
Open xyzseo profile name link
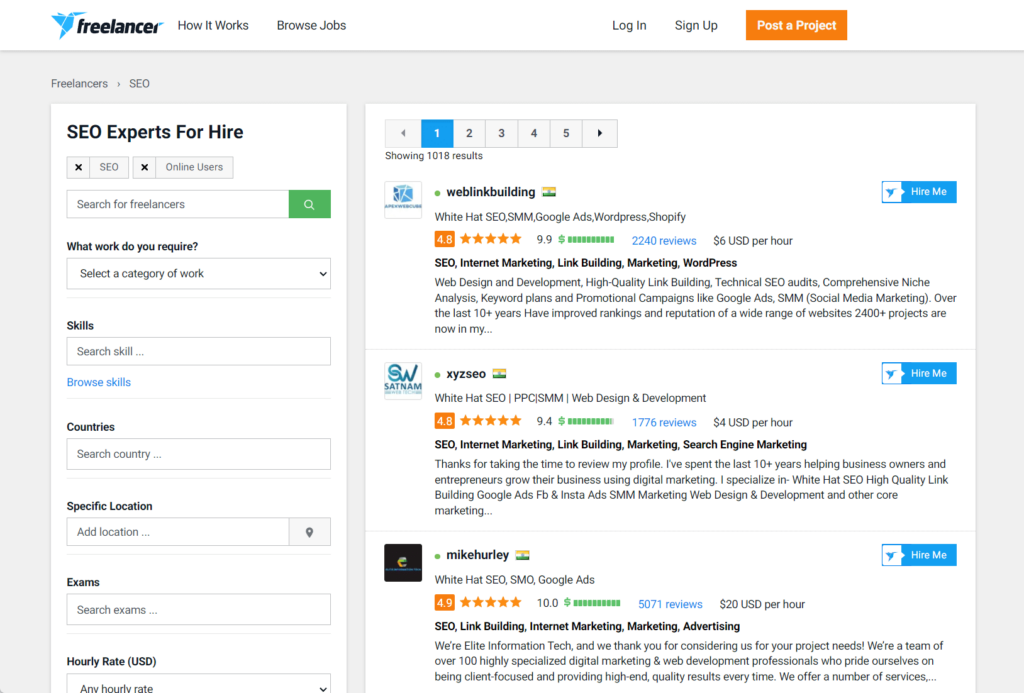[x=466, y=374]
